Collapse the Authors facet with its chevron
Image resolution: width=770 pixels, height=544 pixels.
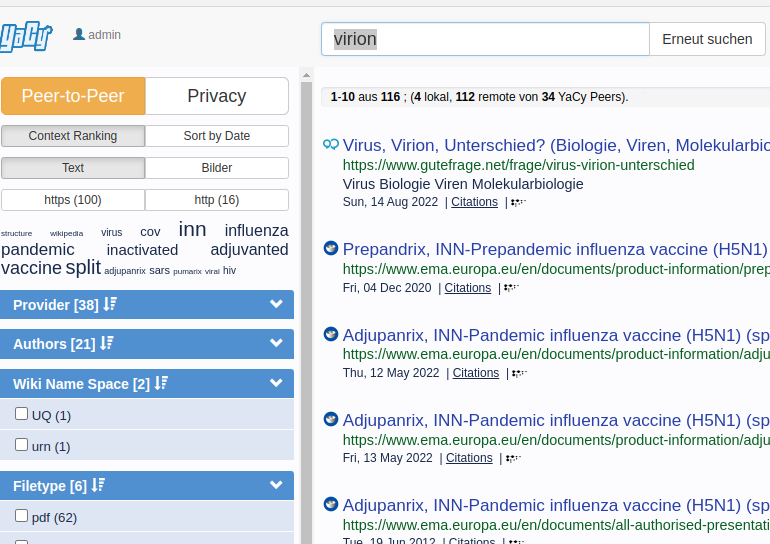click(x=277, y=344)
